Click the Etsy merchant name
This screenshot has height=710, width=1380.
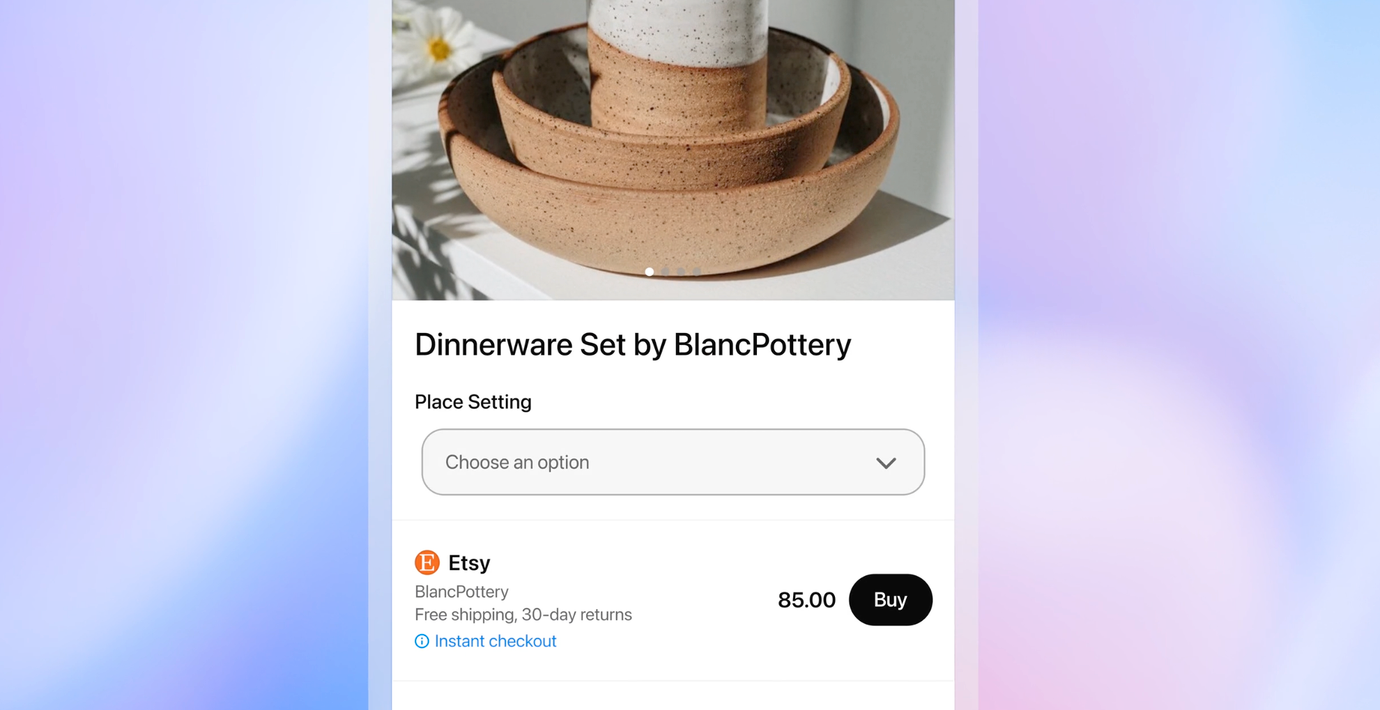pyautogui.click(x=469, y=563)
